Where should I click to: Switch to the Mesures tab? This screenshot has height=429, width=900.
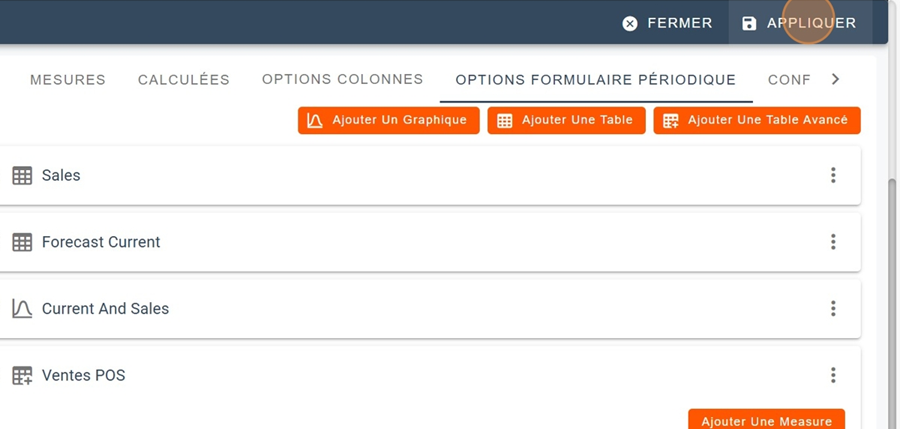point(68,80)
